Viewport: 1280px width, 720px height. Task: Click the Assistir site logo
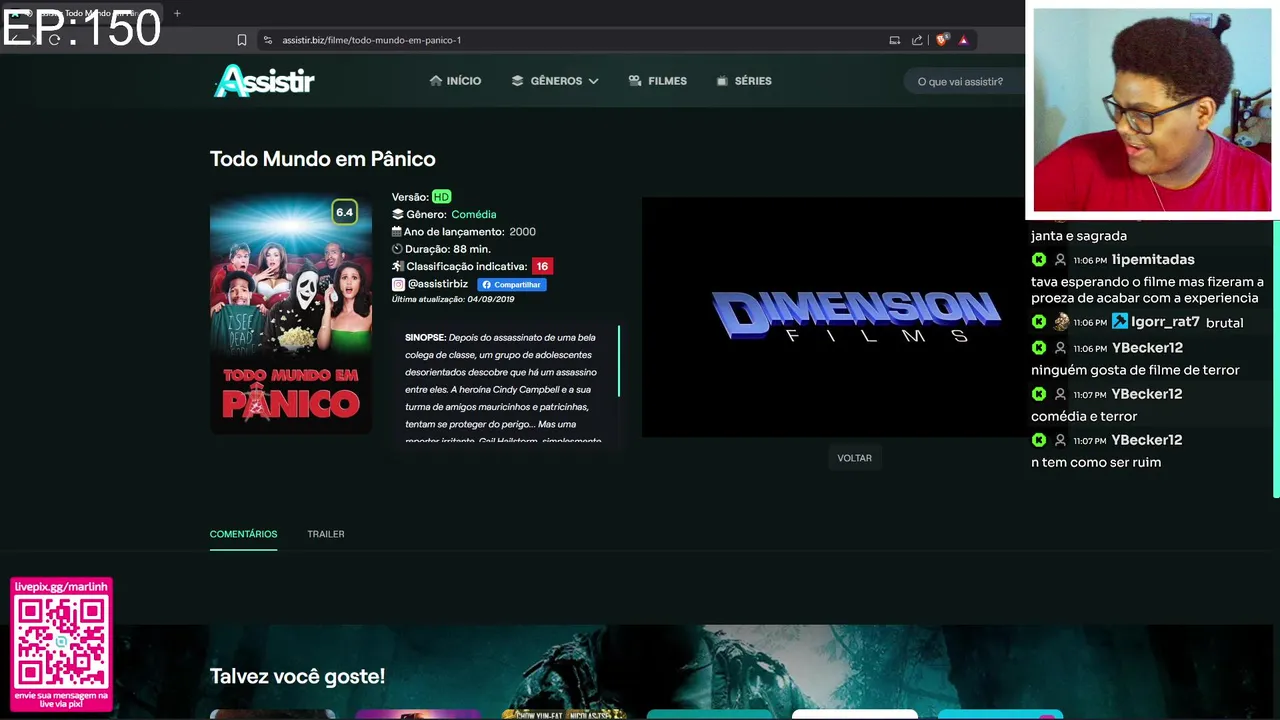[265, 81]
